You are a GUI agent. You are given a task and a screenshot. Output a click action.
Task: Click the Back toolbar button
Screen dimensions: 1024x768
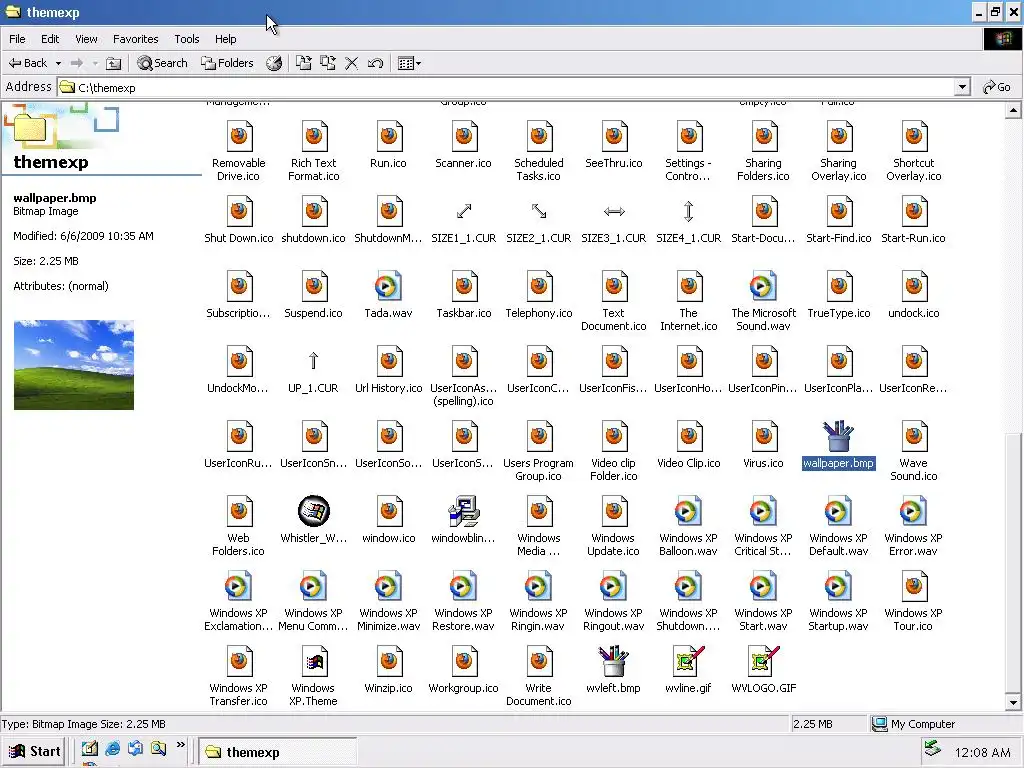tap(27, 63)
